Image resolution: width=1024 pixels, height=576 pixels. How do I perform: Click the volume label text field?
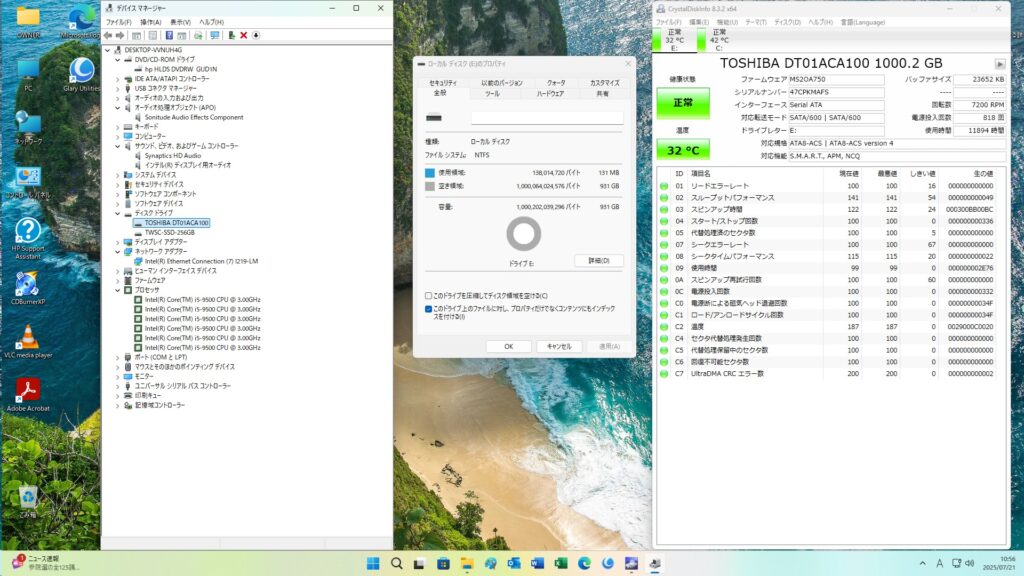click(546, 118)
